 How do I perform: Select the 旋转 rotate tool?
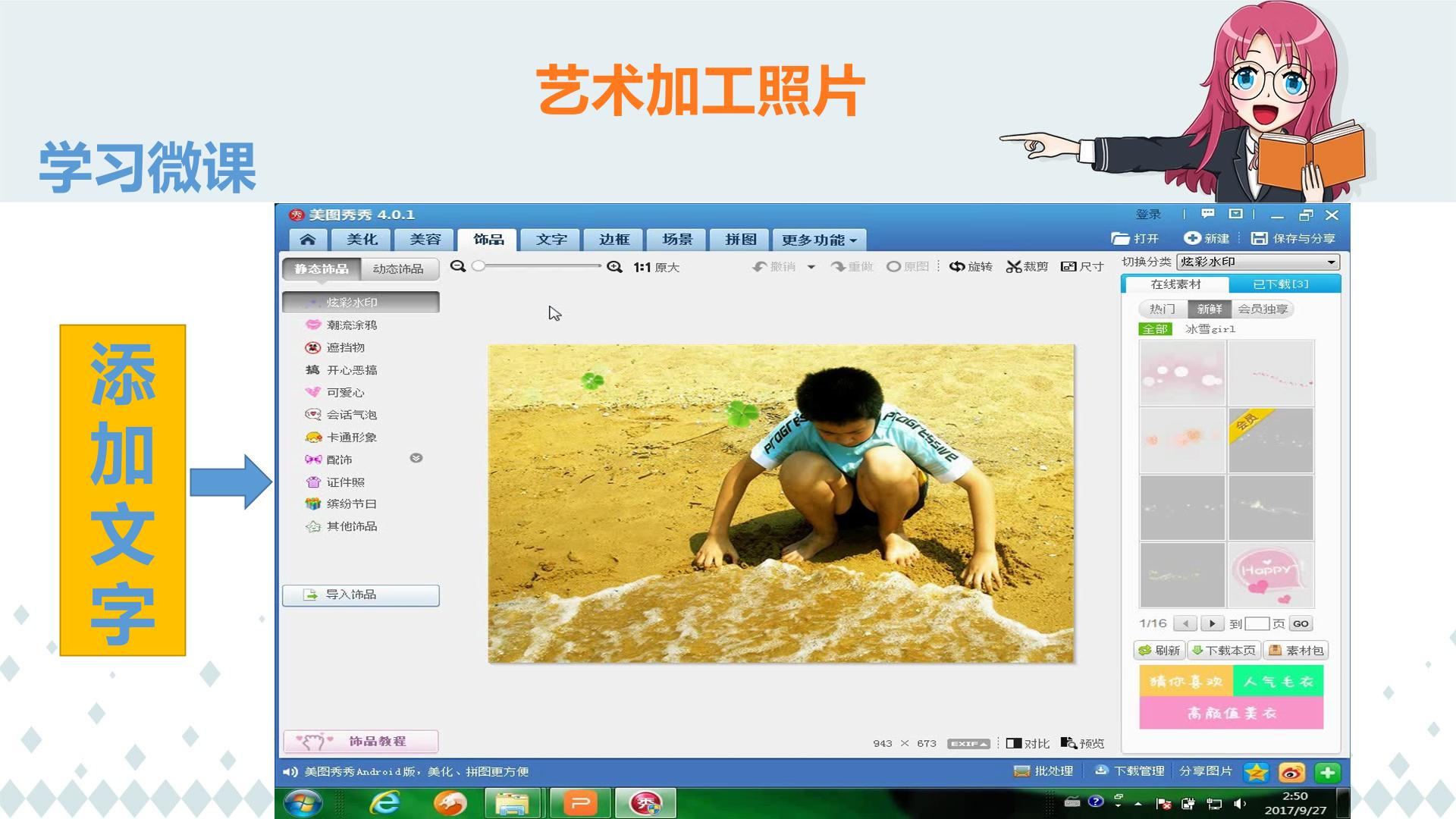(971, 267)
